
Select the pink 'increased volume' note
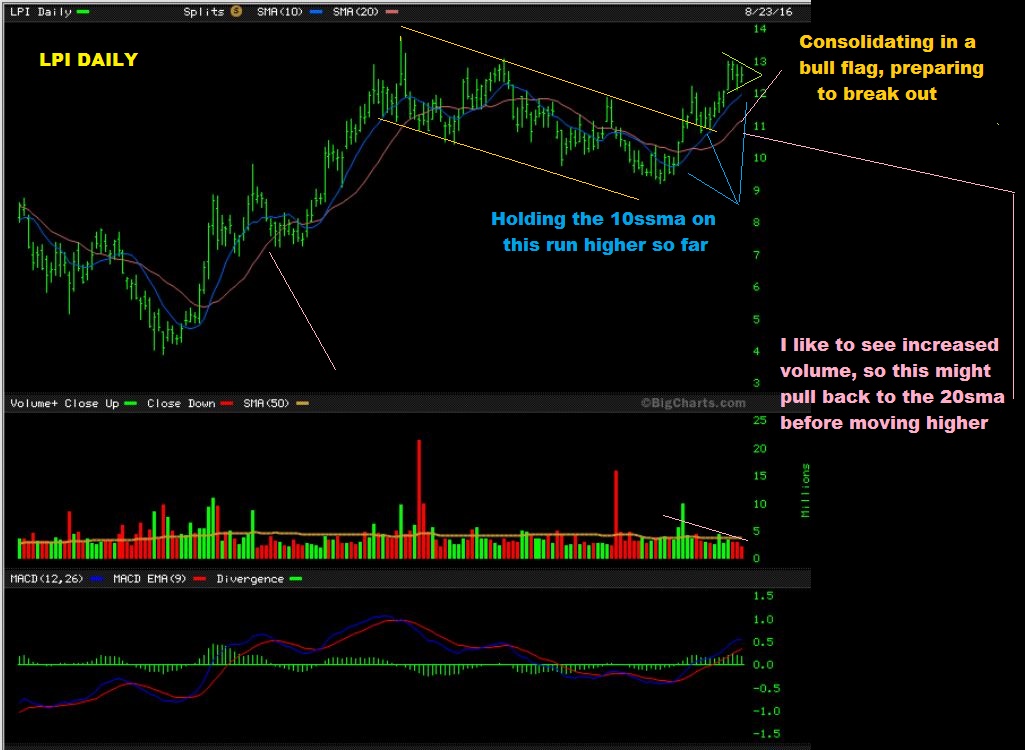point(890,384)
